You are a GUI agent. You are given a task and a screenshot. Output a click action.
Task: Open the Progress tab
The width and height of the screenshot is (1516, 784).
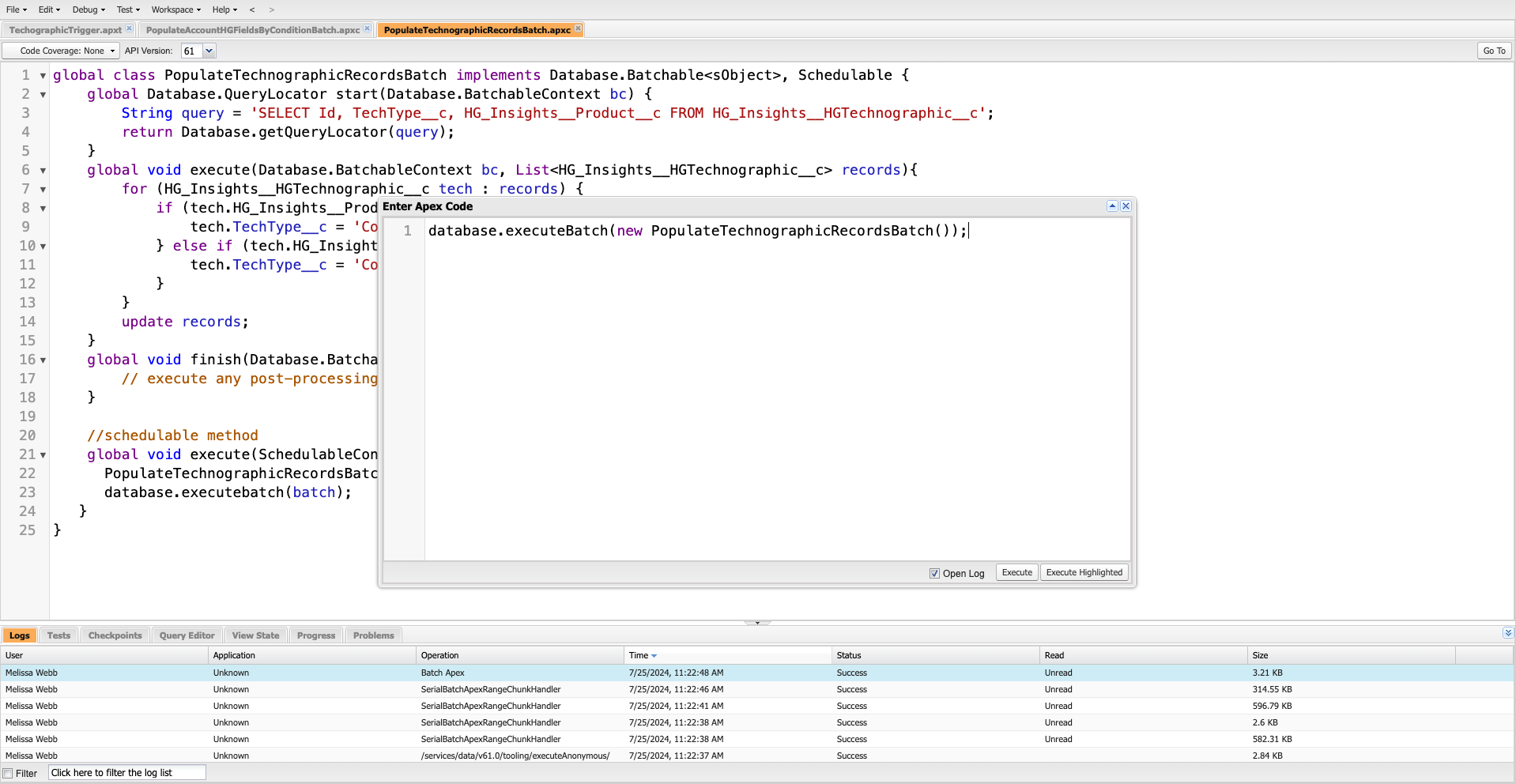[x=316, y=635]
